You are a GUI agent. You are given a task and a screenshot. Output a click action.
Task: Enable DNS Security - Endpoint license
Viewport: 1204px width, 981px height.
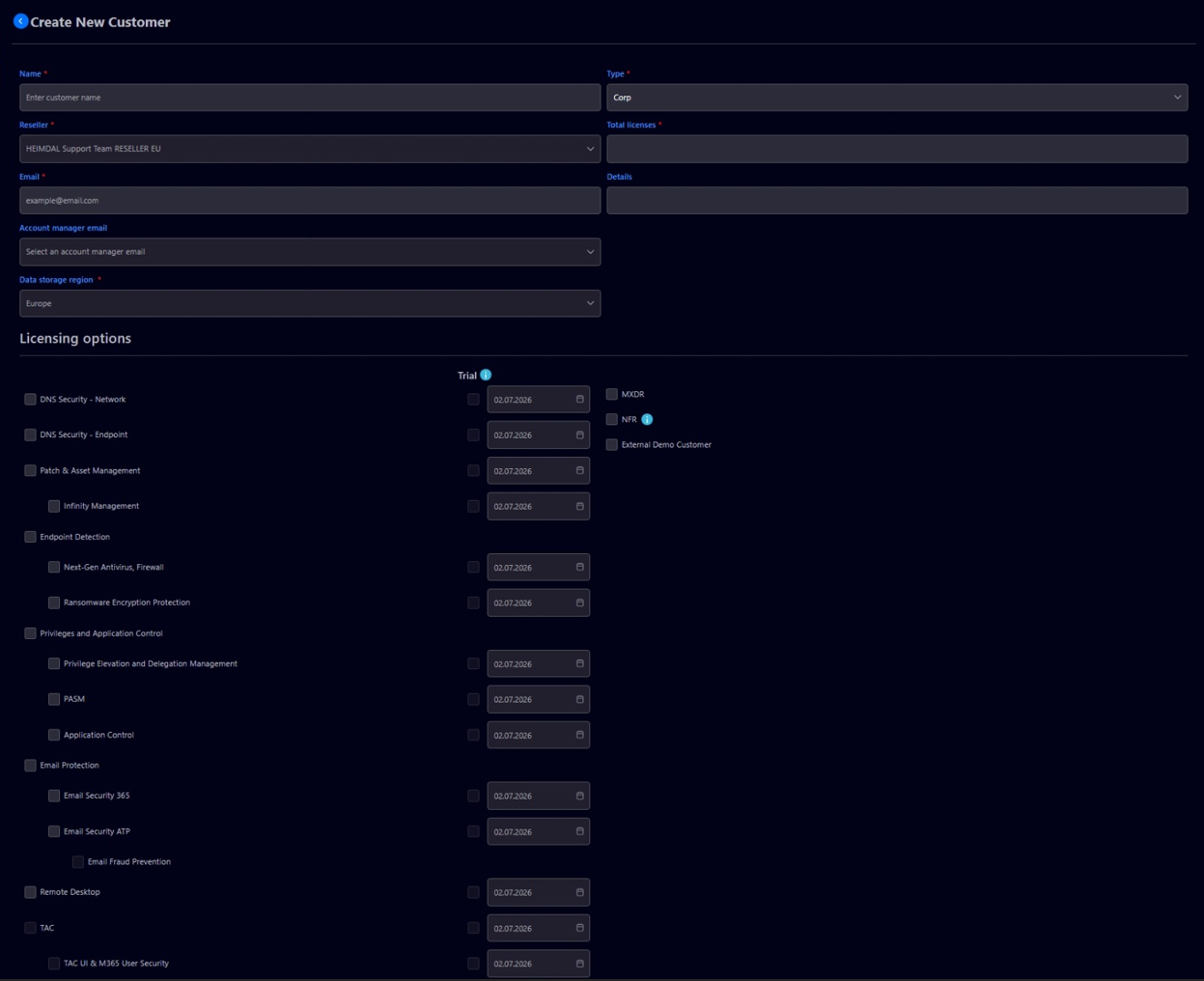point(30,434)
